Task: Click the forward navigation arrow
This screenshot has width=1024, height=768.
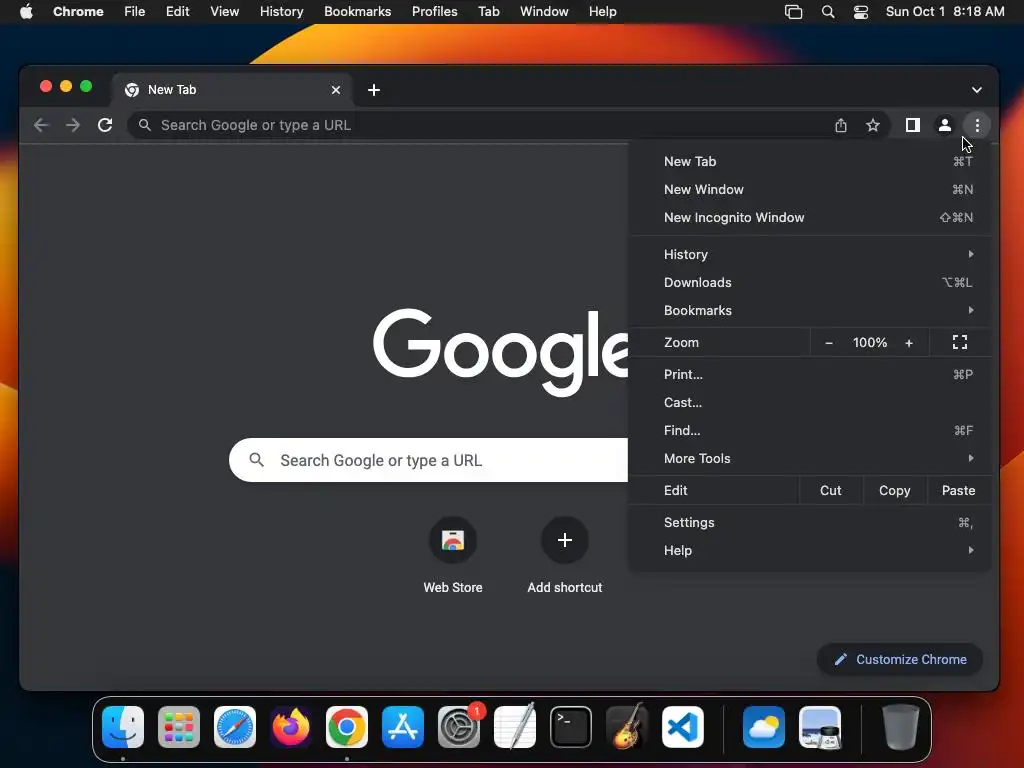Action: (x=72, y=125)
